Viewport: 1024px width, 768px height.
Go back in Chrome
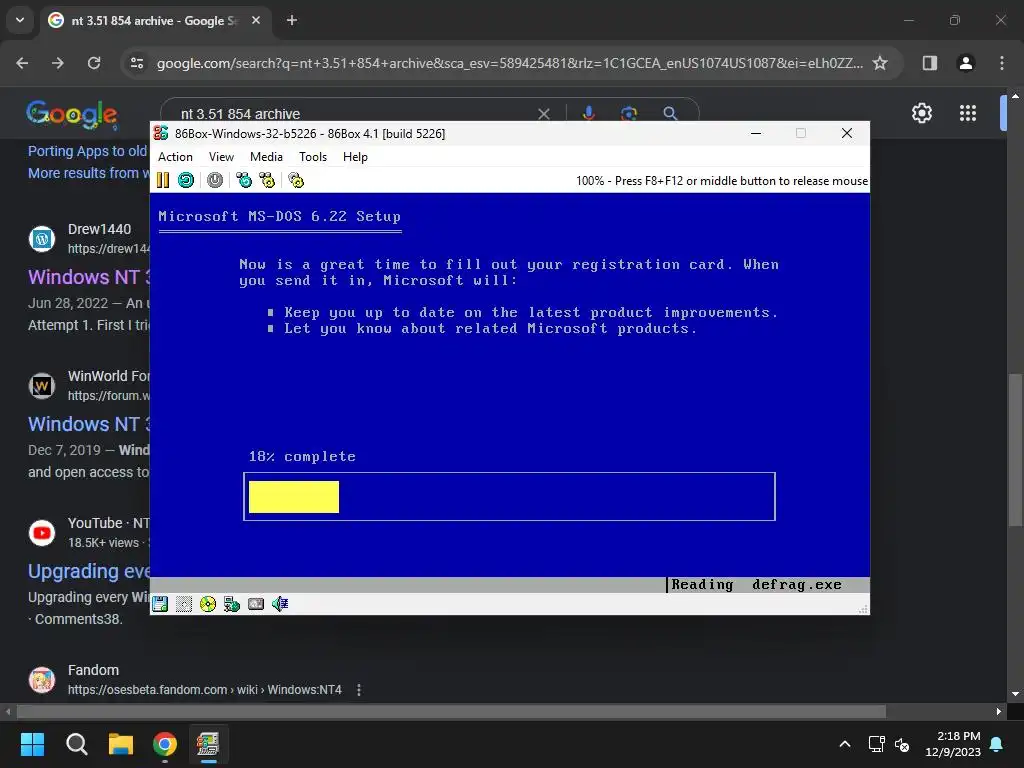pos(22,63)
